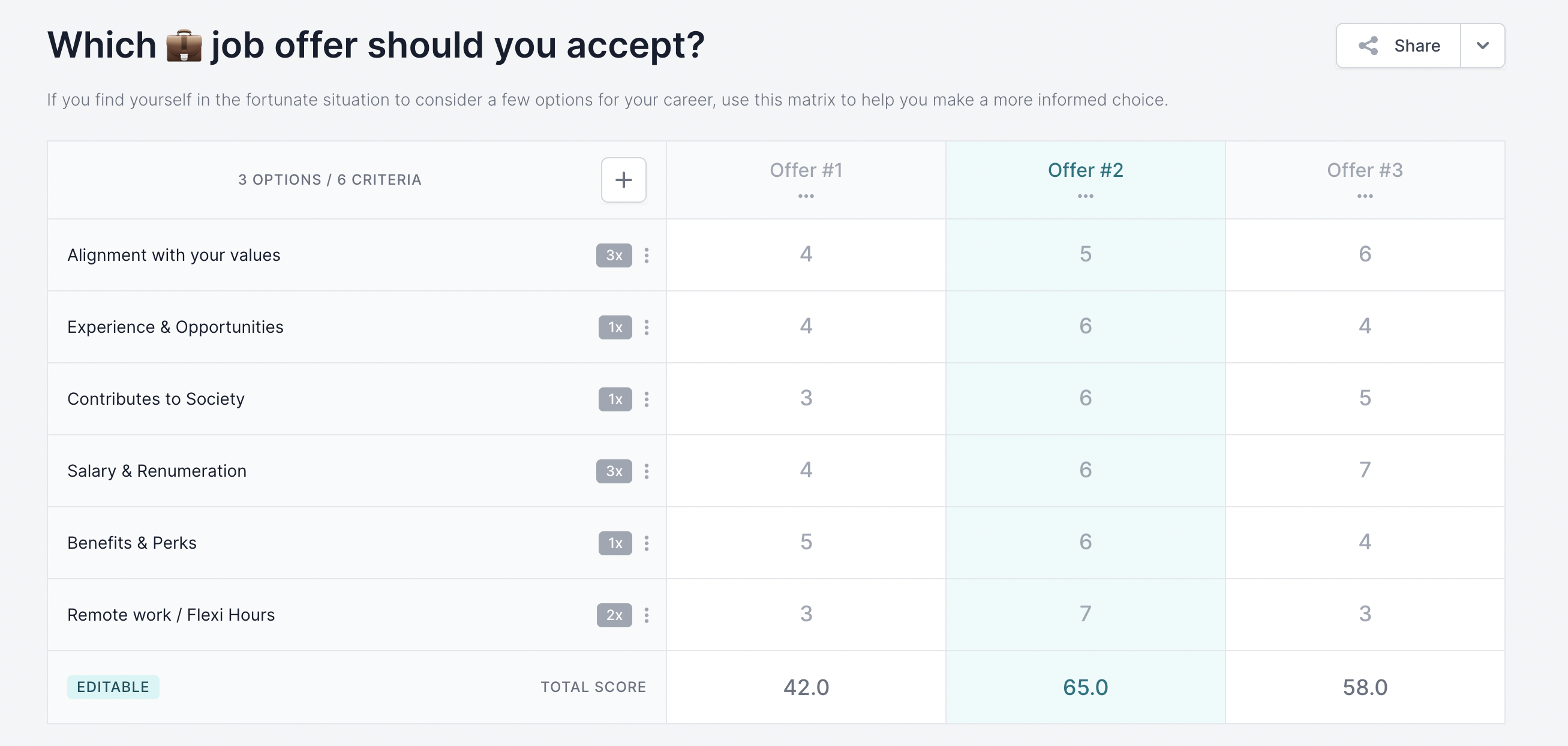Edit Offer #2 score for Salary & Renumeration
The width and height of the screenshot is (1568, 746).
click(x=1085, y=470)
